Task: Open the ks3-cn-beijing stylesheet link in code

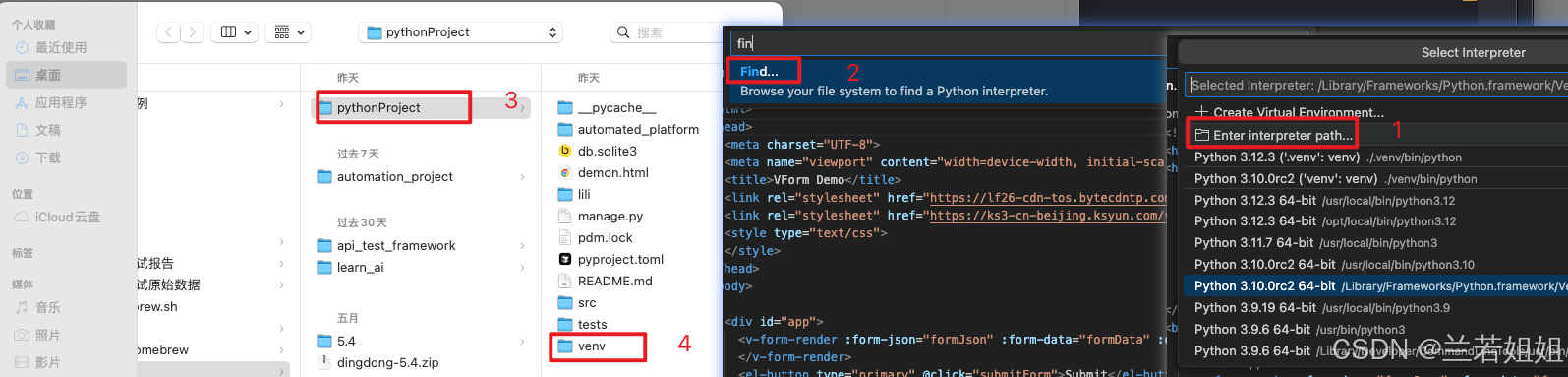Action: coord(1048,216)
